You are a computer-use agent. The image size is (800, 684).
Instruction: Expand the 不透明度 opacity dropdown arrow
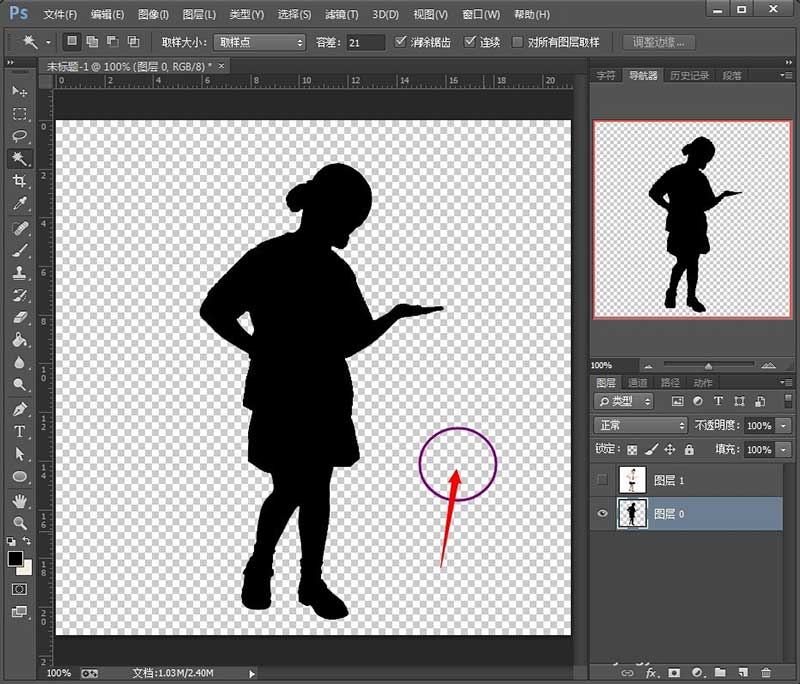coord(782,425)
